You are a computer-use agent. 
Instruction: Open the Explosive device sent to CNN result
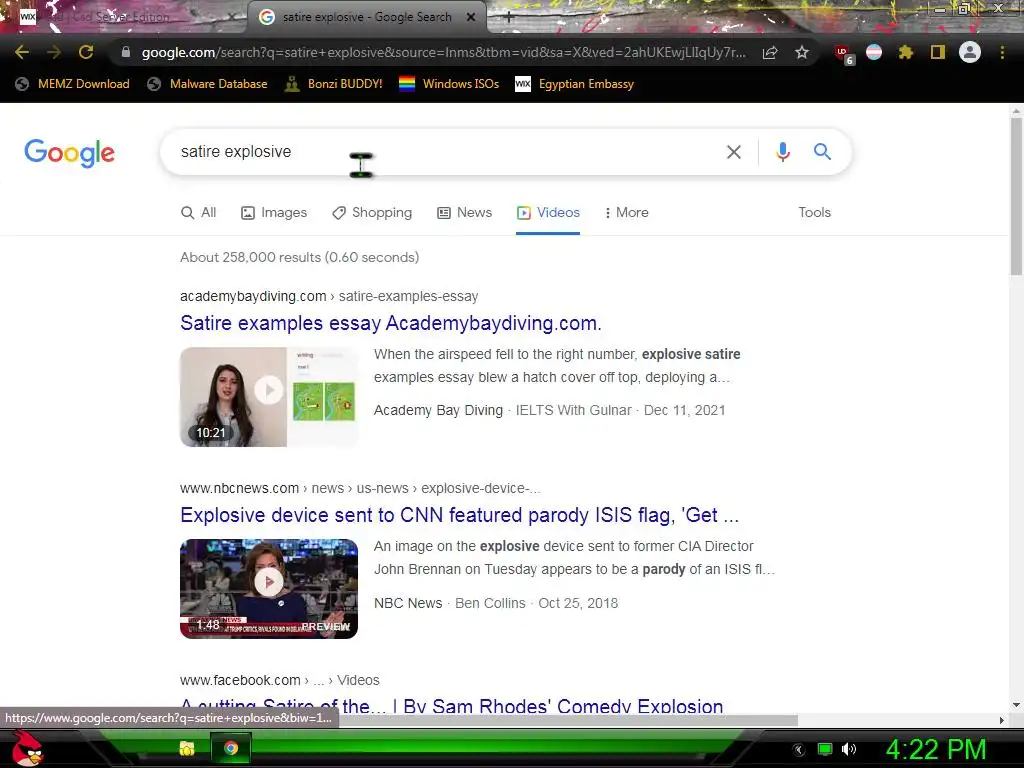(x=459, y=515)
